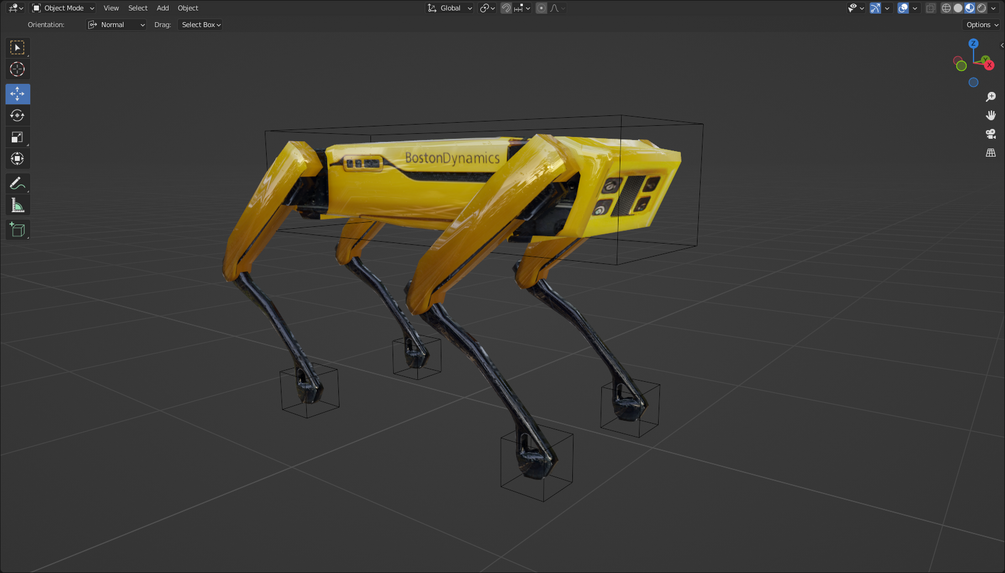Activate the Move tool
Screen dimensions: 1005x573
click(17, 94)
